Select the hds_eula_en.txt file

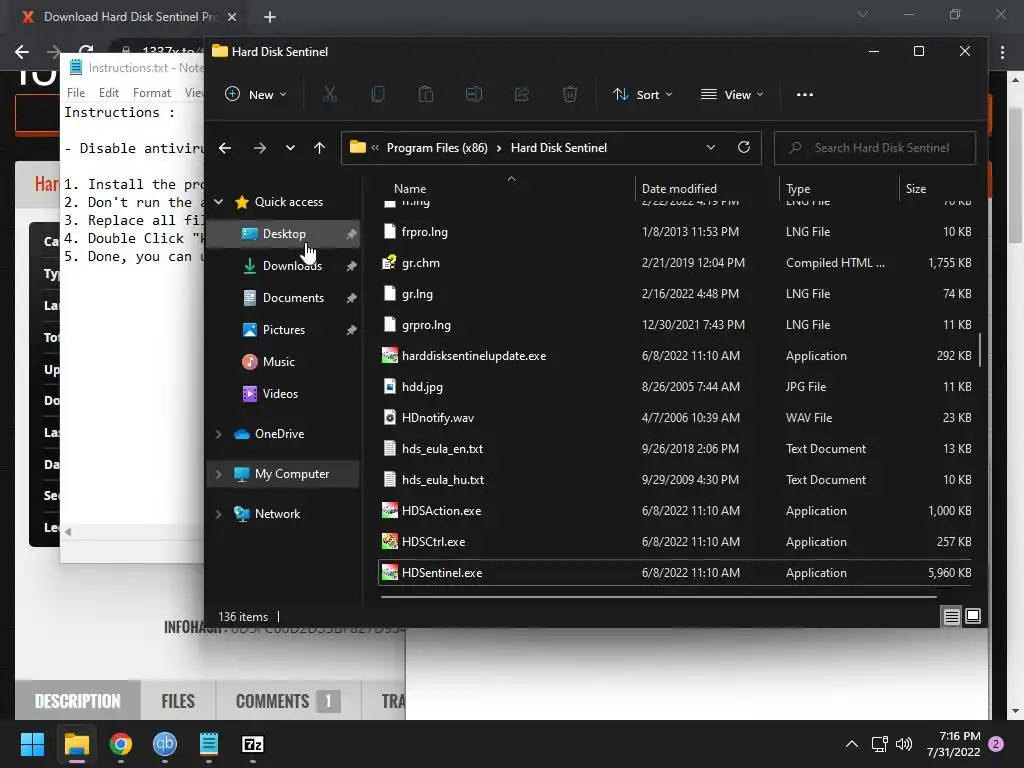[675, 449]
